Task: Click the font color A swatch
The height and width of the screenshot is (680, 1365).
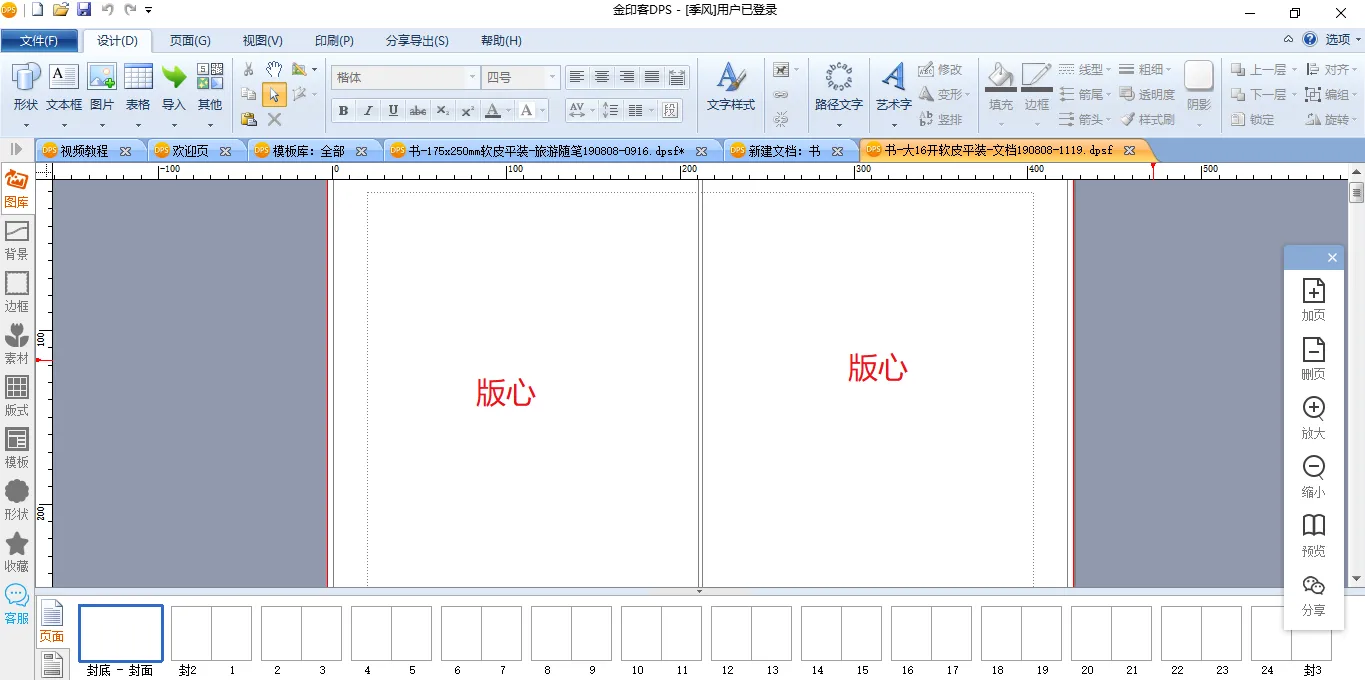Action: click(x=492, y=110)
